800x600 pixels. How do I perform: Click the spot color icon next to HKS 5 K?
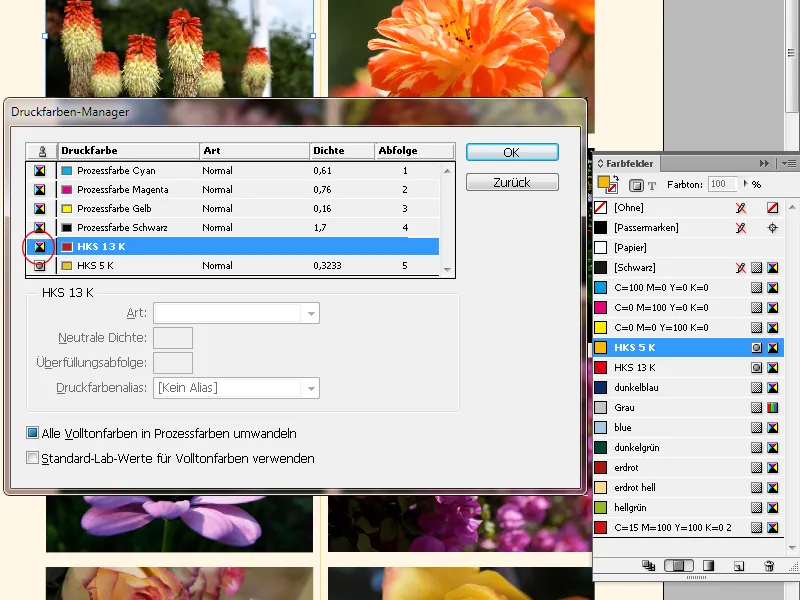point(758,347)
